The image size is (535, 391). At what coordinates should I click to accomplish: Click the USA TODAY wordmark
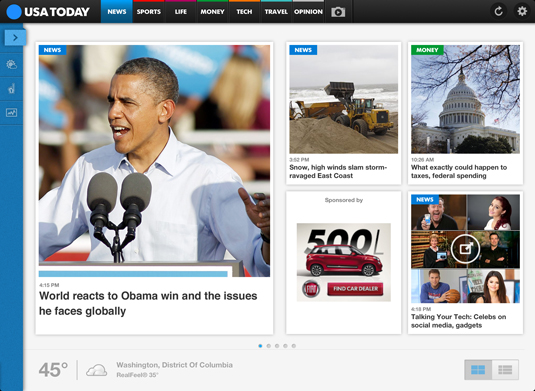point(57,12)
